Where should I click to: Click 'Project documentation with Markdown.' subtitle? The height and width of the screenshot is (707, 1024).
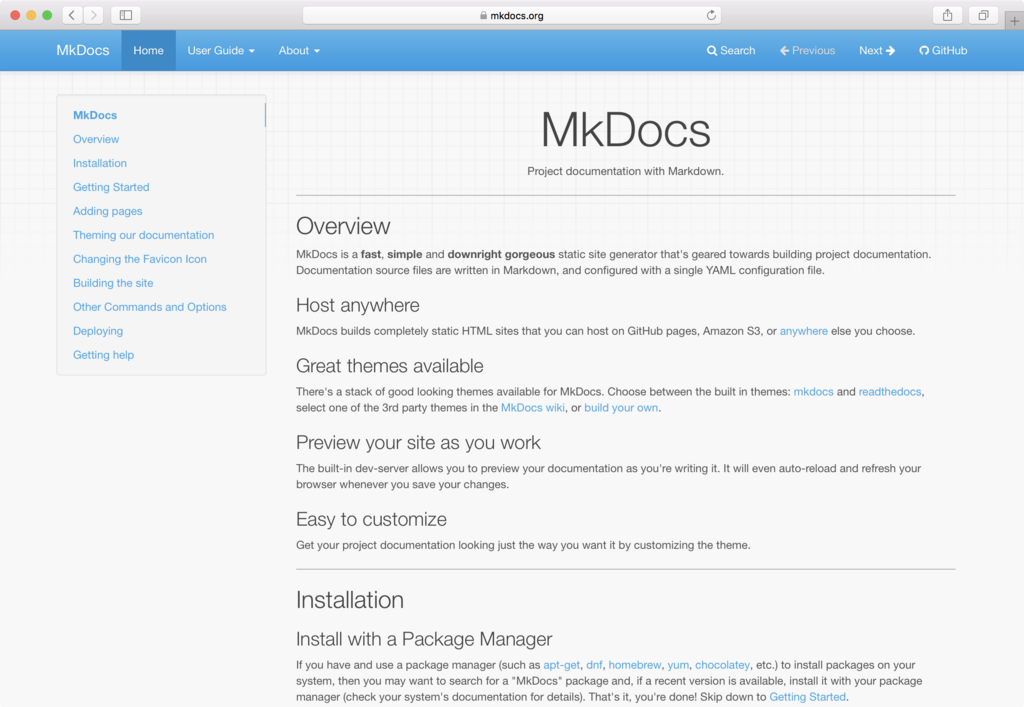click(625, 171)
